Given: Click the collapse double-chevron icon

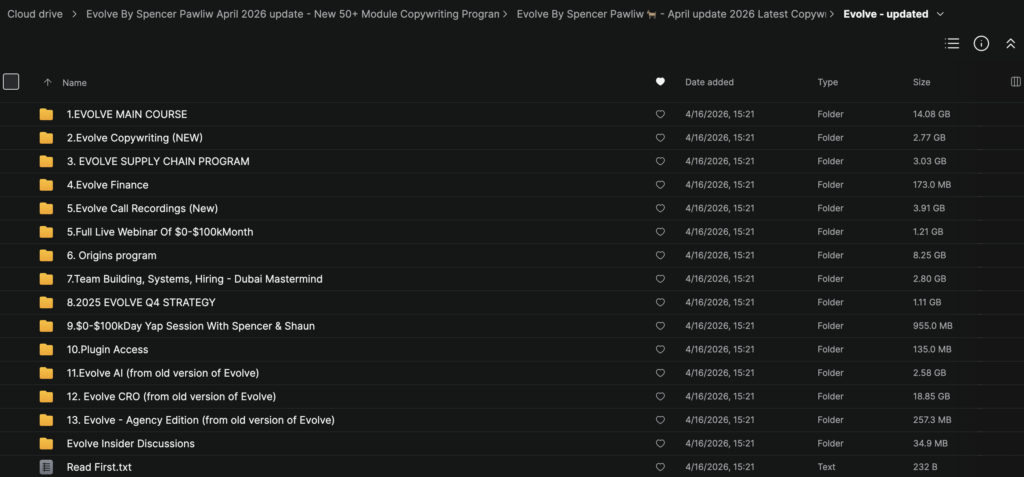Looking at the screenshot, I should (x=1011, y=44).
